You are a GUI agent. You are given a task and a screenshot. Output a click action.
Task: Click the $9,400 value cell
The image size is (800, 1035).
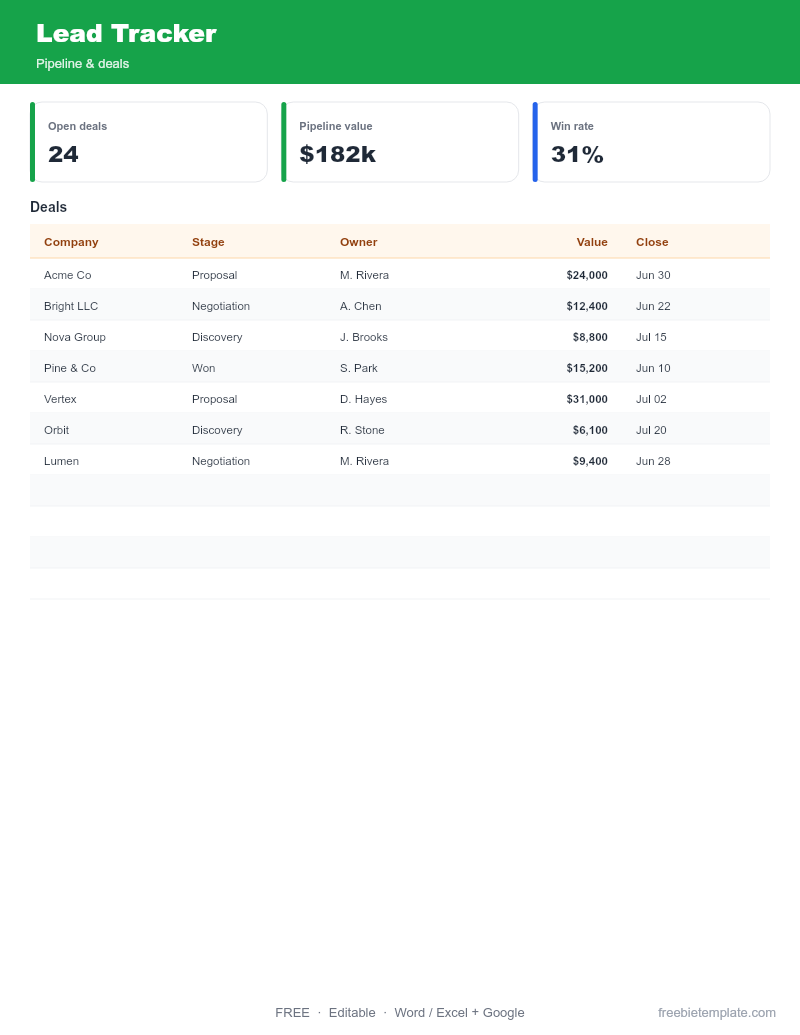(x=590, y=461)
